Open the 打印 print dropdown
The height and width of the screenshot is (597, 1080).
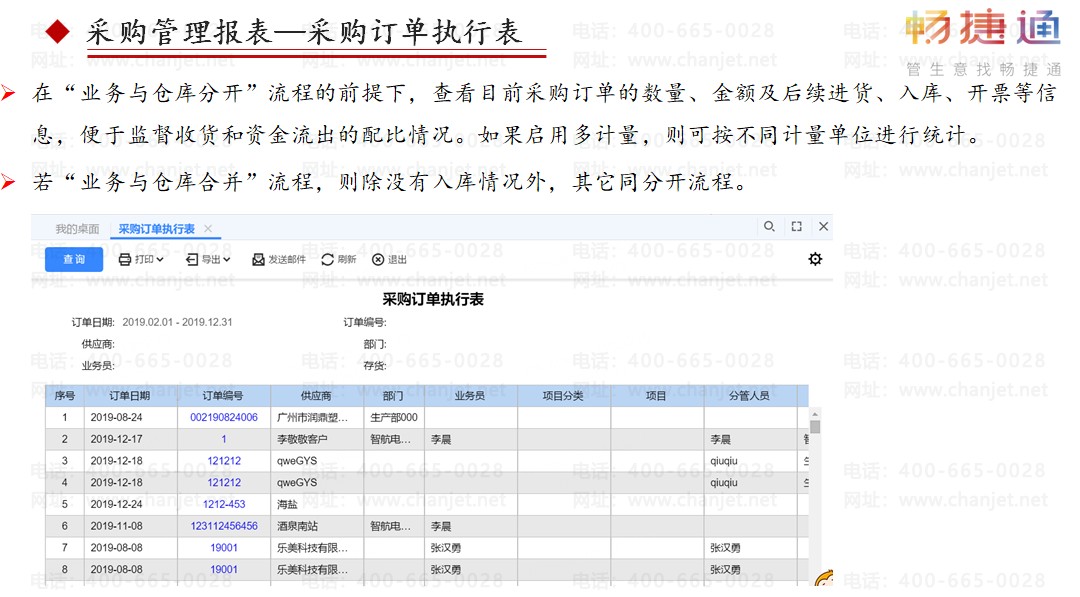coord(141,260)
